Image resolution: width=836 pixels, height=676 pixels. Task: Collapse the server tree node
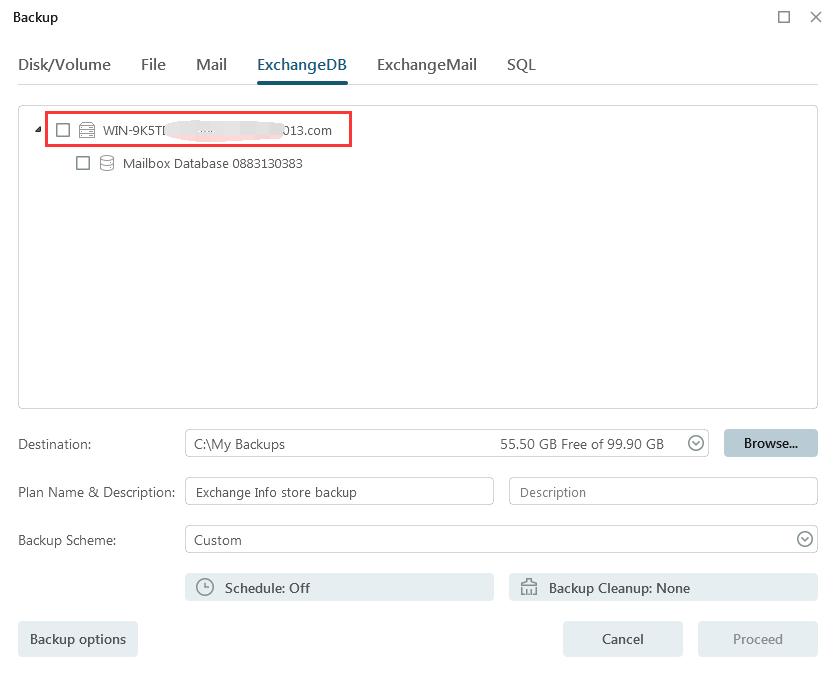[x=38, y=130]
